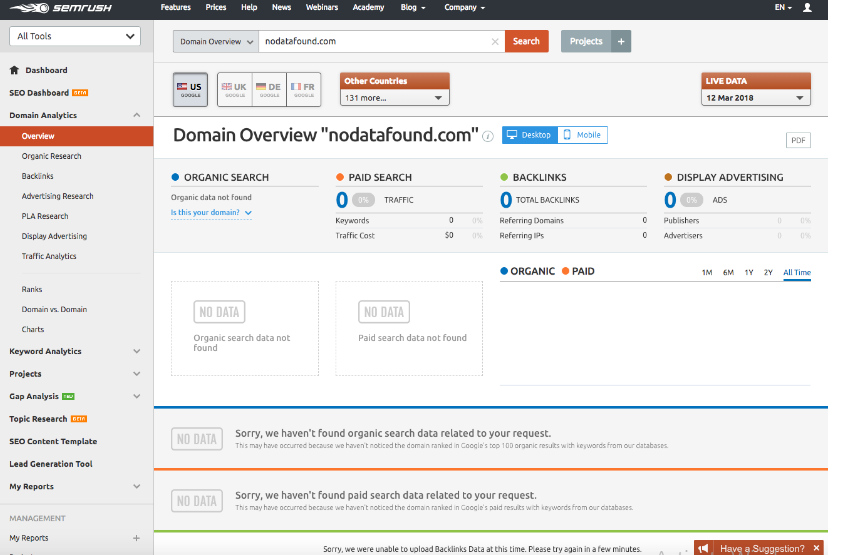Open the Blog menu
This screenshot has height=555, width=842.
pyautogui.click(x=413, y=8)
